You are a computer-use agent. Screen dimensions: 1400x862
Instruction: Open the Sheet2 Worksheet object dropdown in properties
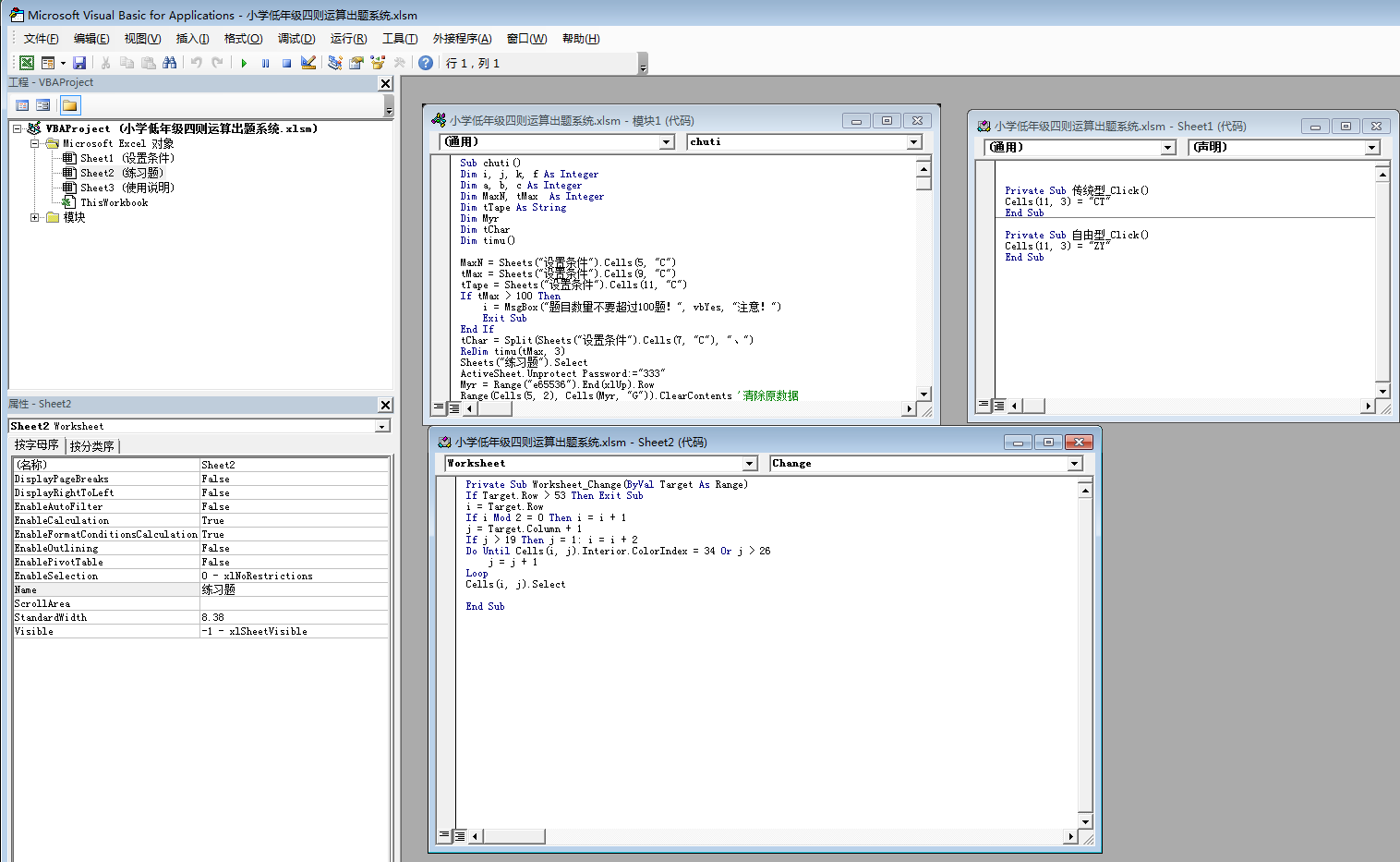click(x=381, y=426)
